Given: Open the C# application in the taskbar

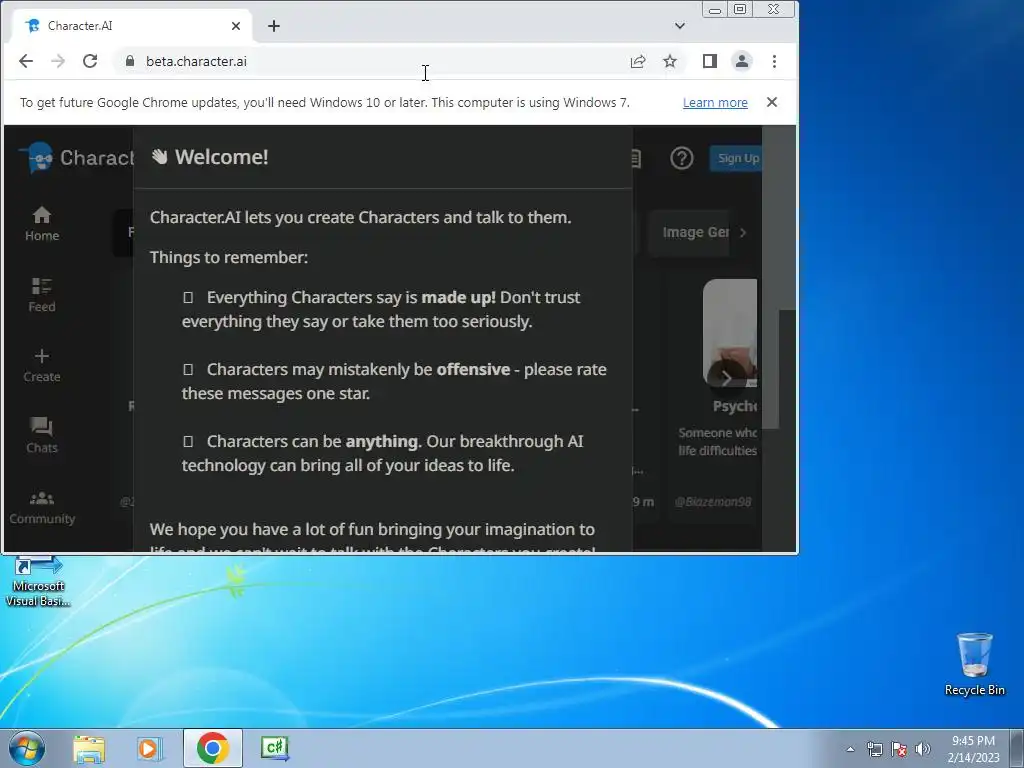Looking at the screenshot, I should click(275, 748).
